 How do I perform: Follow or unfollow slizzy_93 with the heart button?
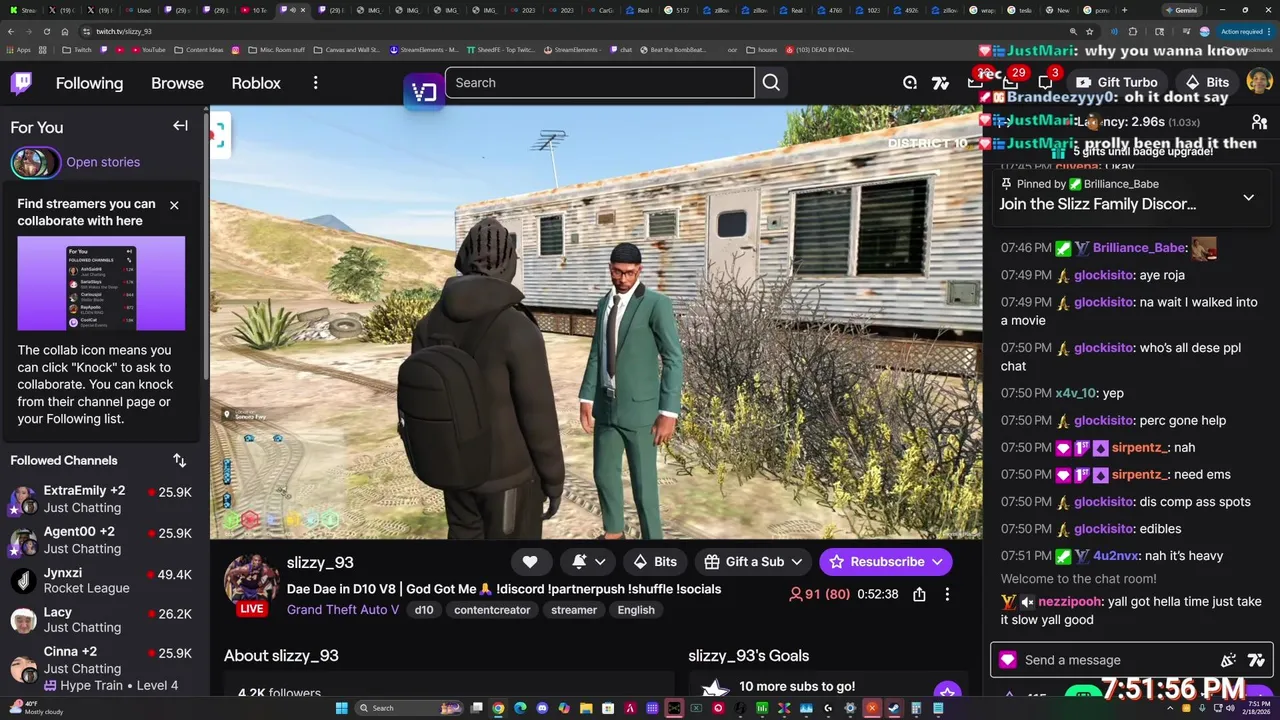click(530, 562)
